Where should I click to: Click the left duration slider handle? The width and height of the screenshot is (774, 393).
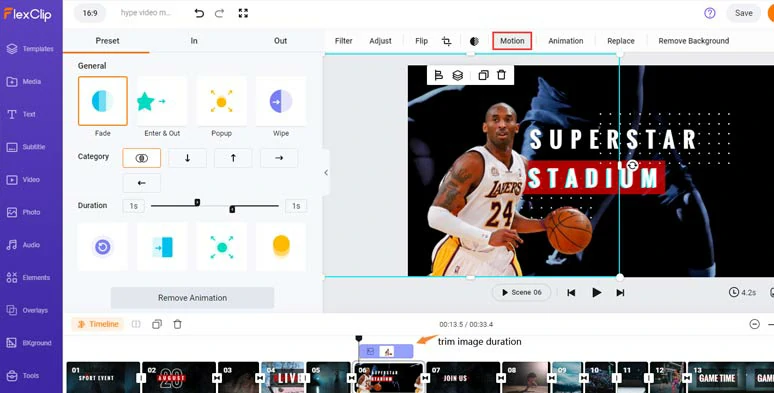click(x=197, y=202)
